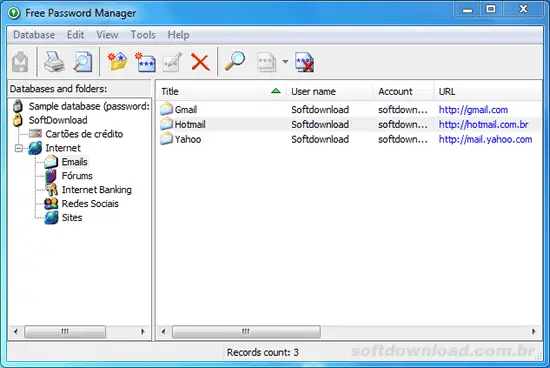The width and height of the screenshot is (550, 368).
Task: Click the account cell in Yahoo row
Action: coord(403,139)
